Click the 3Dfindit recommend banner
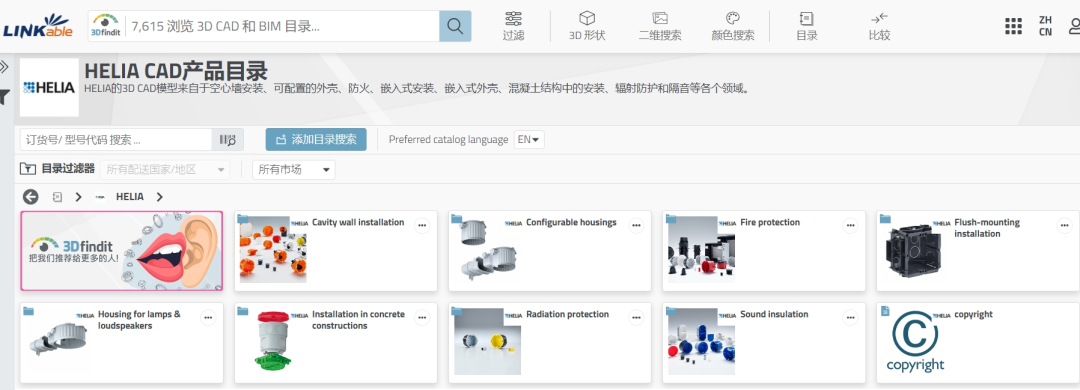This screenshot has height=390, width=1080. click(122, 251)
